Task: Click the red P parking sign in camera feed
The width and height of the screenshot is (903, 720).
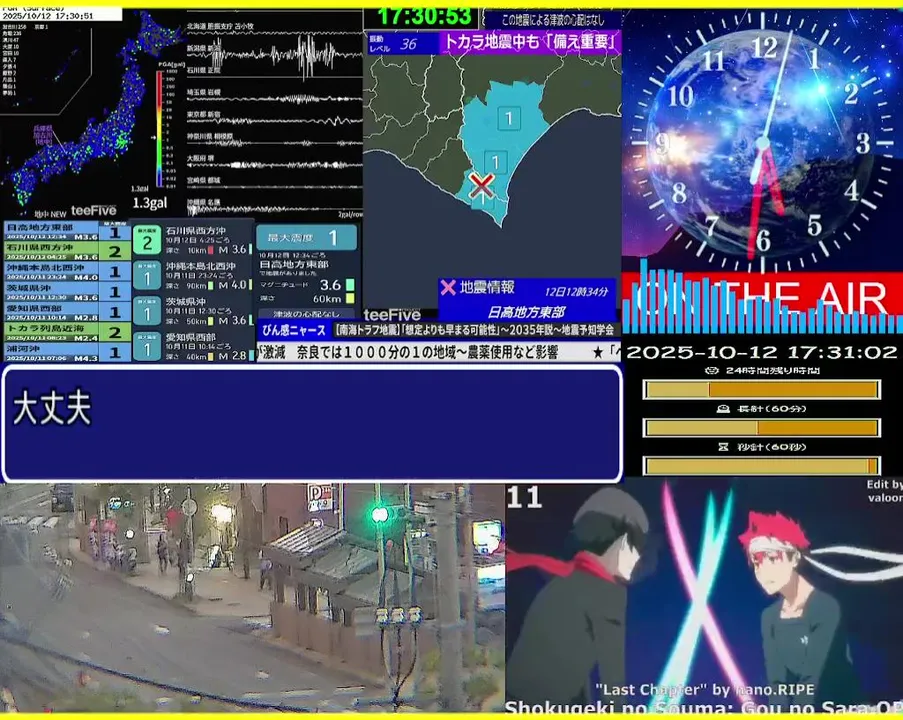Action: [x=320, y=497]
